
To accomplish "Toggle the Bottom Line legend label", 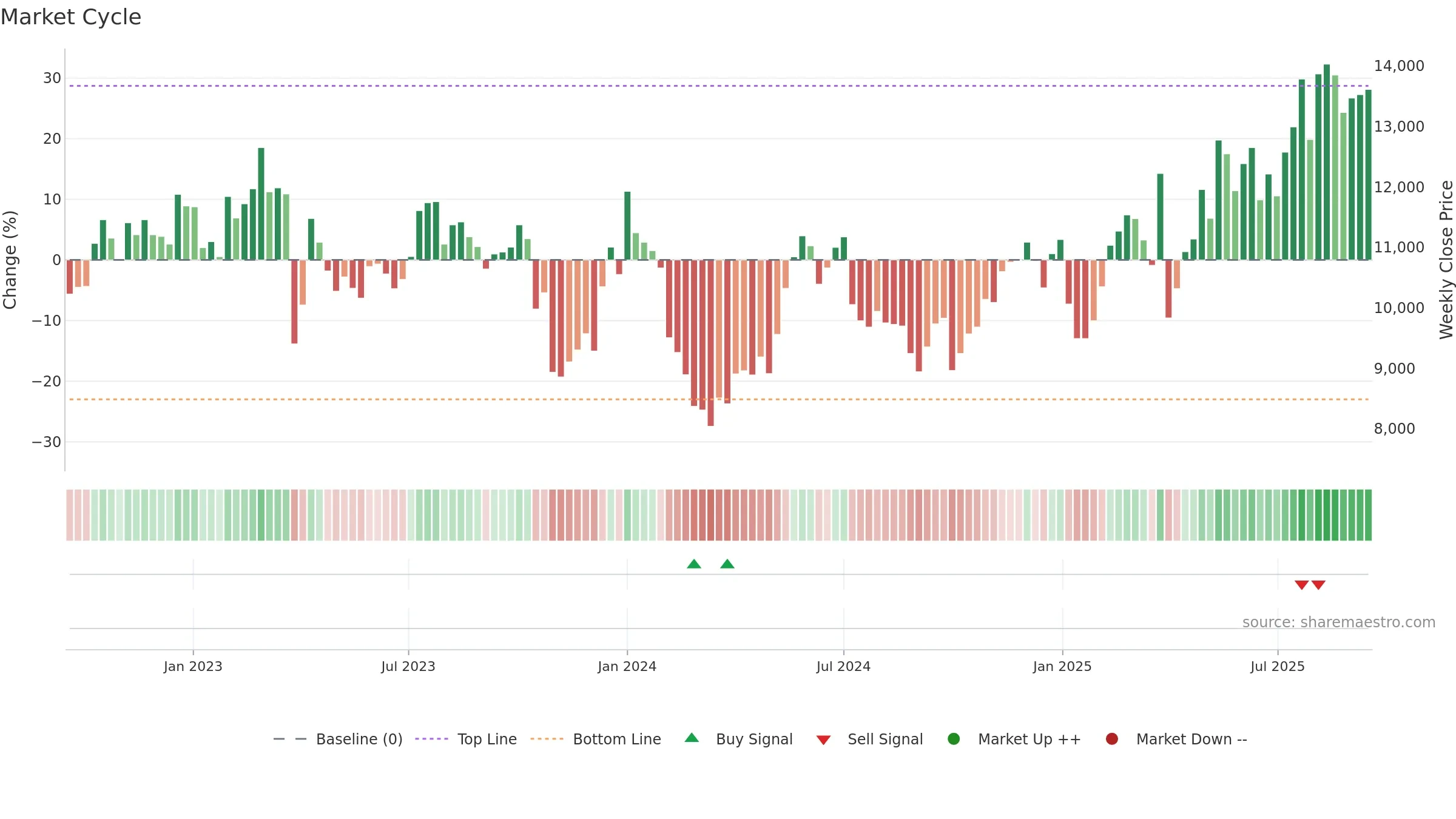I will (617, 739).
